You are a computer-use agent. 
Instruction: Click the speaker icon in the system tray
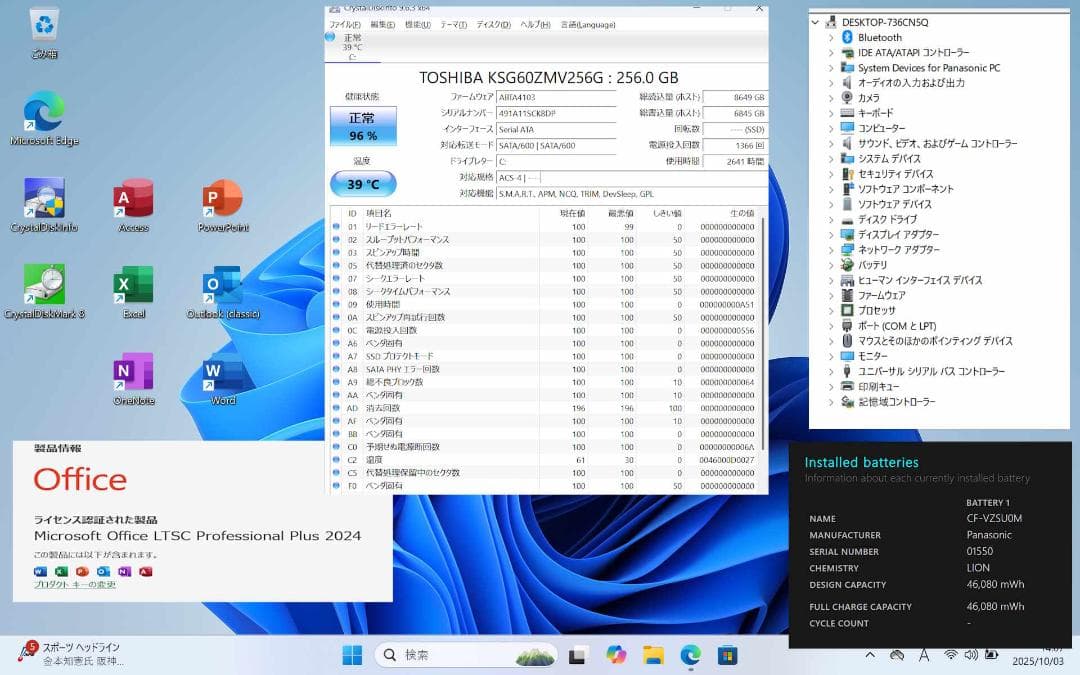971,655
